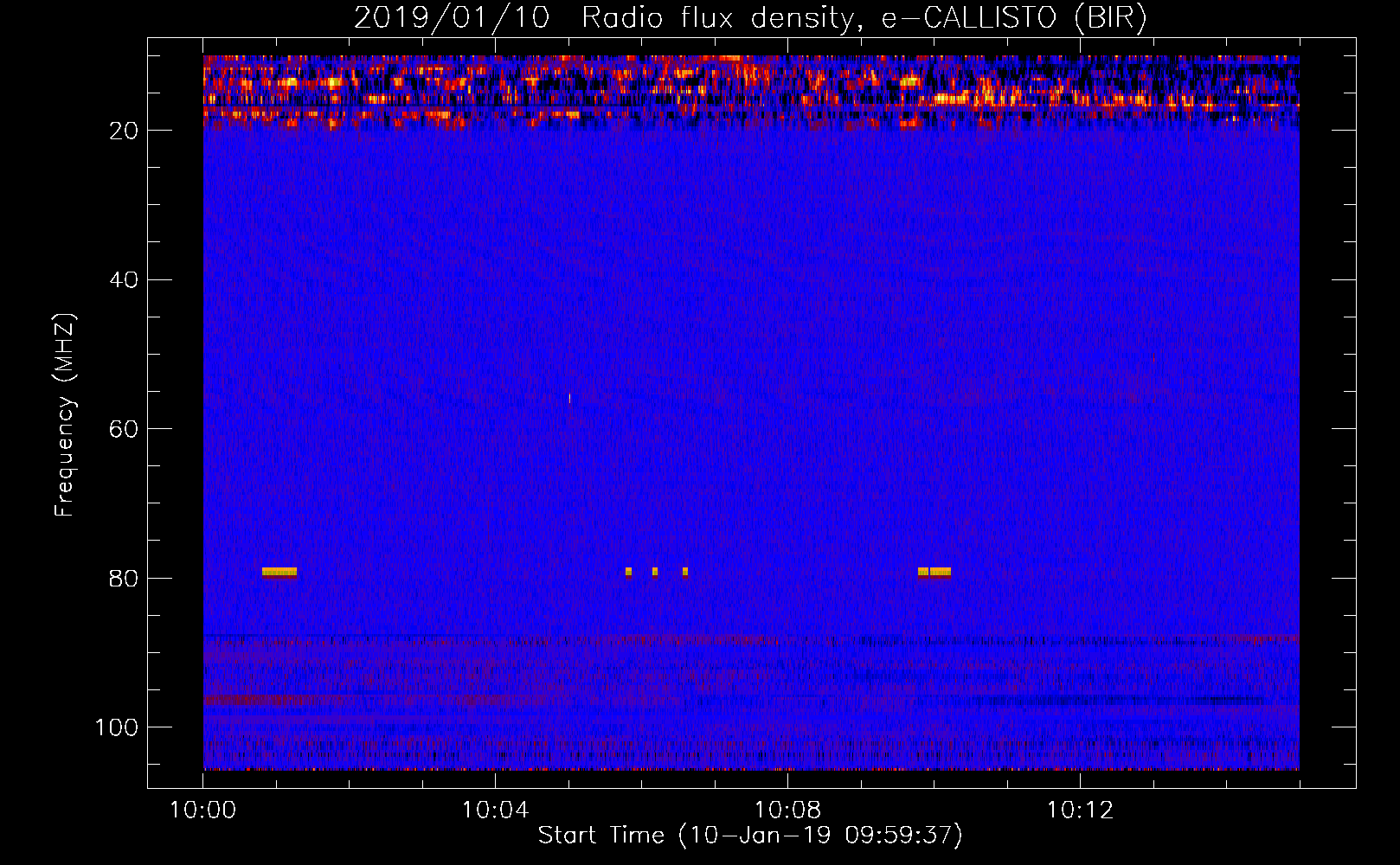This screenshot has width=1400, height=865.
Task: Click the plot title "2019/01/10 Radio flux density, e-CALLISTO (BIR)"
Action: (x=750, y=17)
